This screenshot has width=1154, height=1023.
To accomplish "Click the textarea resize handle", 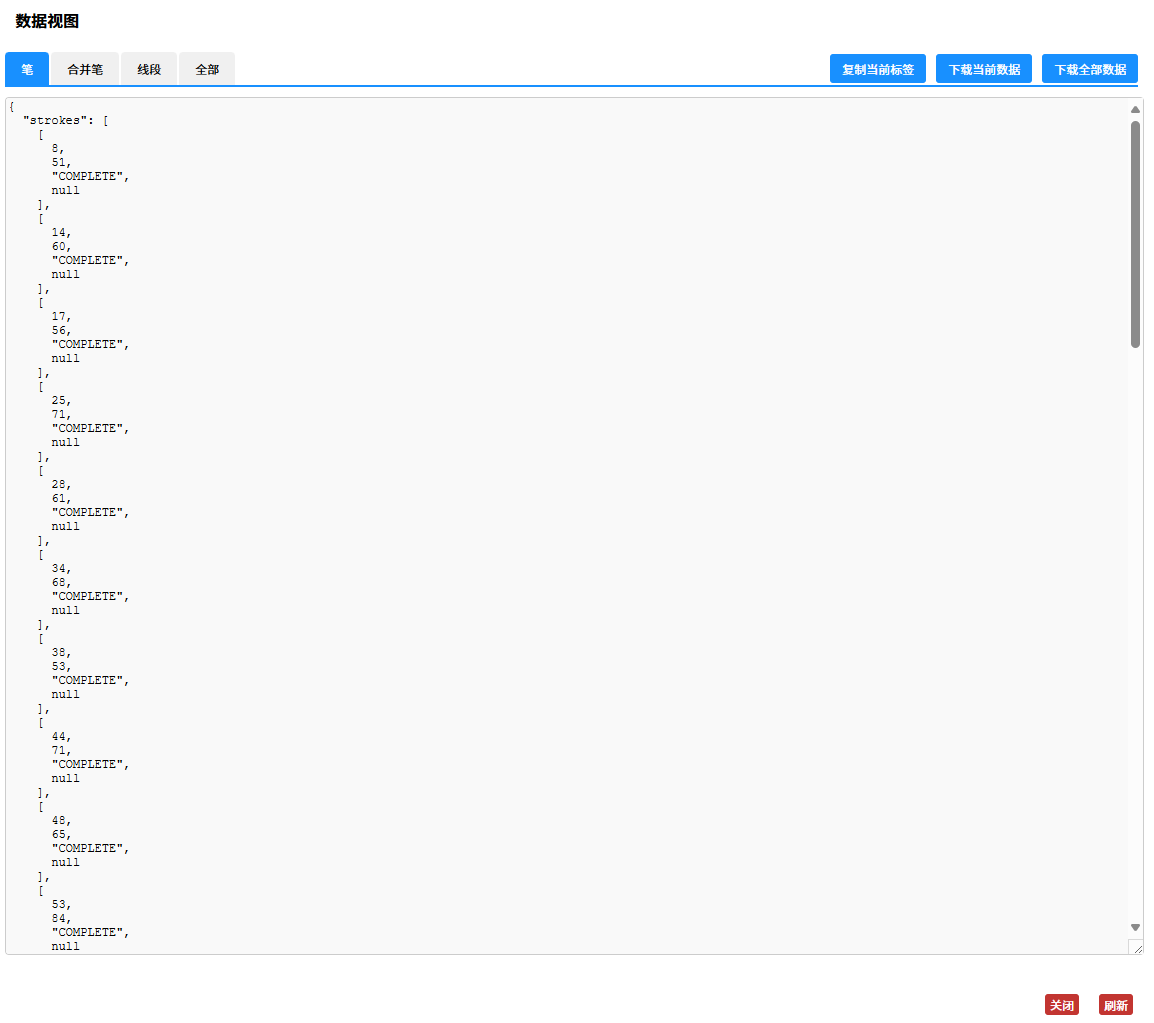I will point(1137,948).
